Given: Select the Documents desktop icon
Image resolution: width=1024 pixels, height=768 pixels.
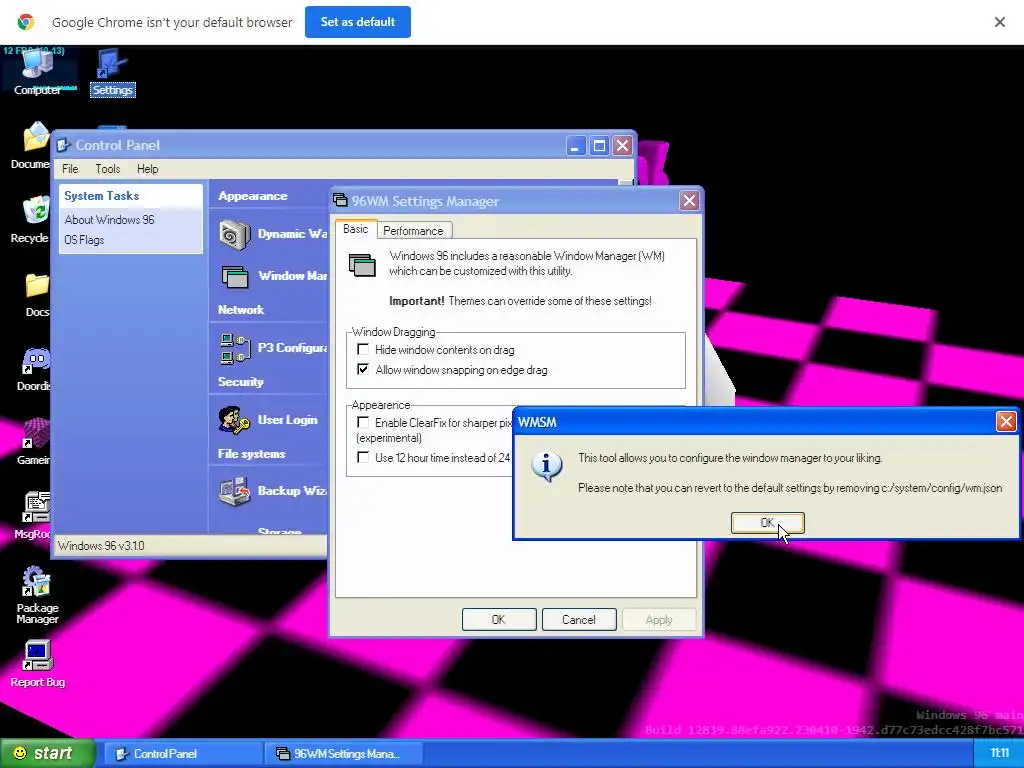Looking at the screenshot, I should (30, 146).
